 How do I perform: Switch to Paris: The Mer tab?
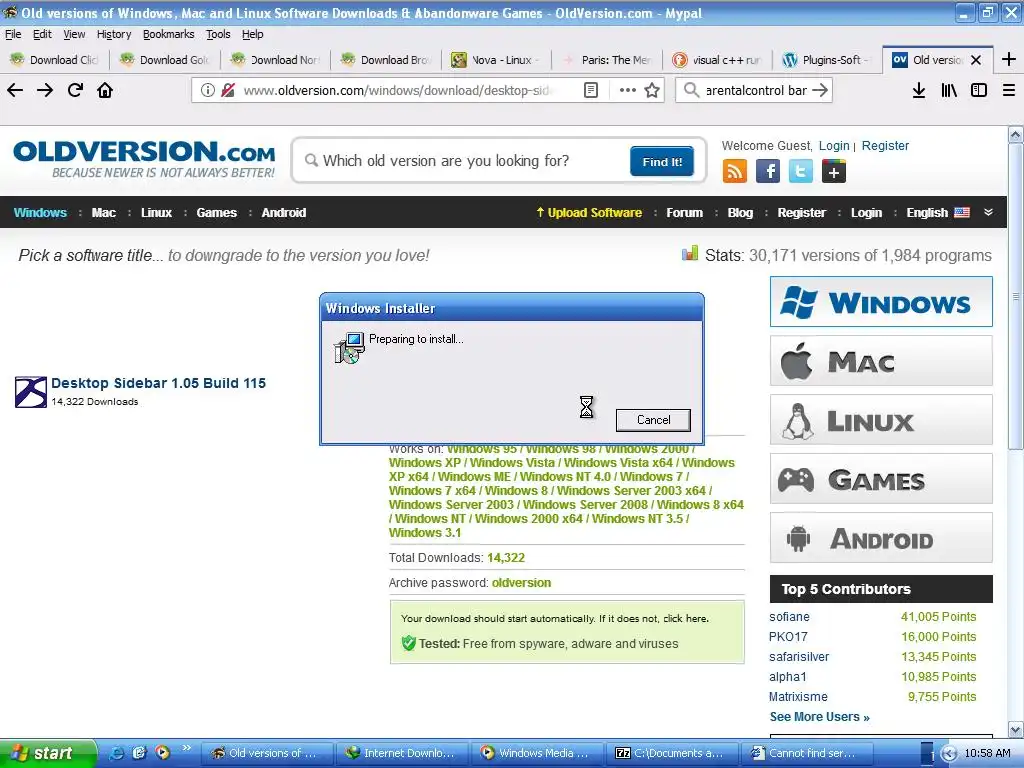pyautogui.click(x=606, y=60)
